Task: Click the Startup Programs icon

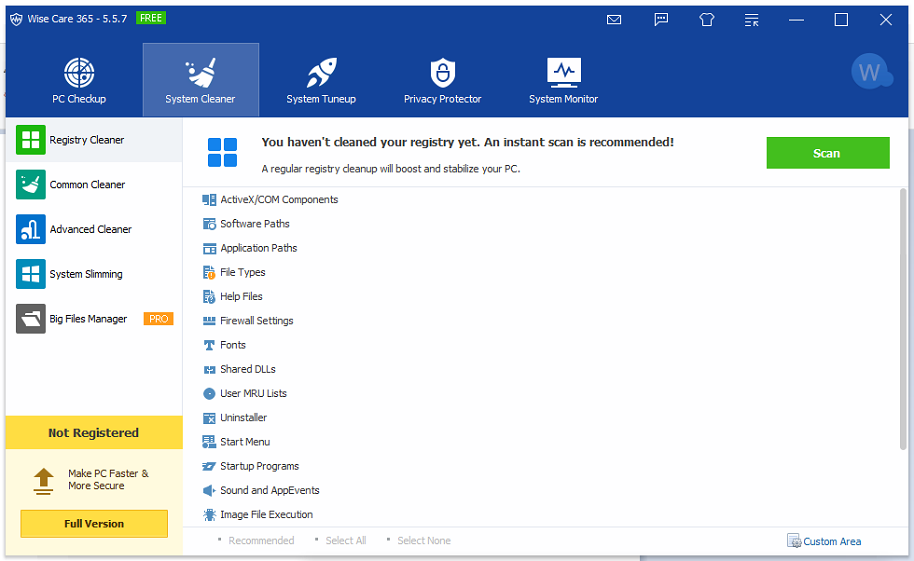Action: (209, 467)
